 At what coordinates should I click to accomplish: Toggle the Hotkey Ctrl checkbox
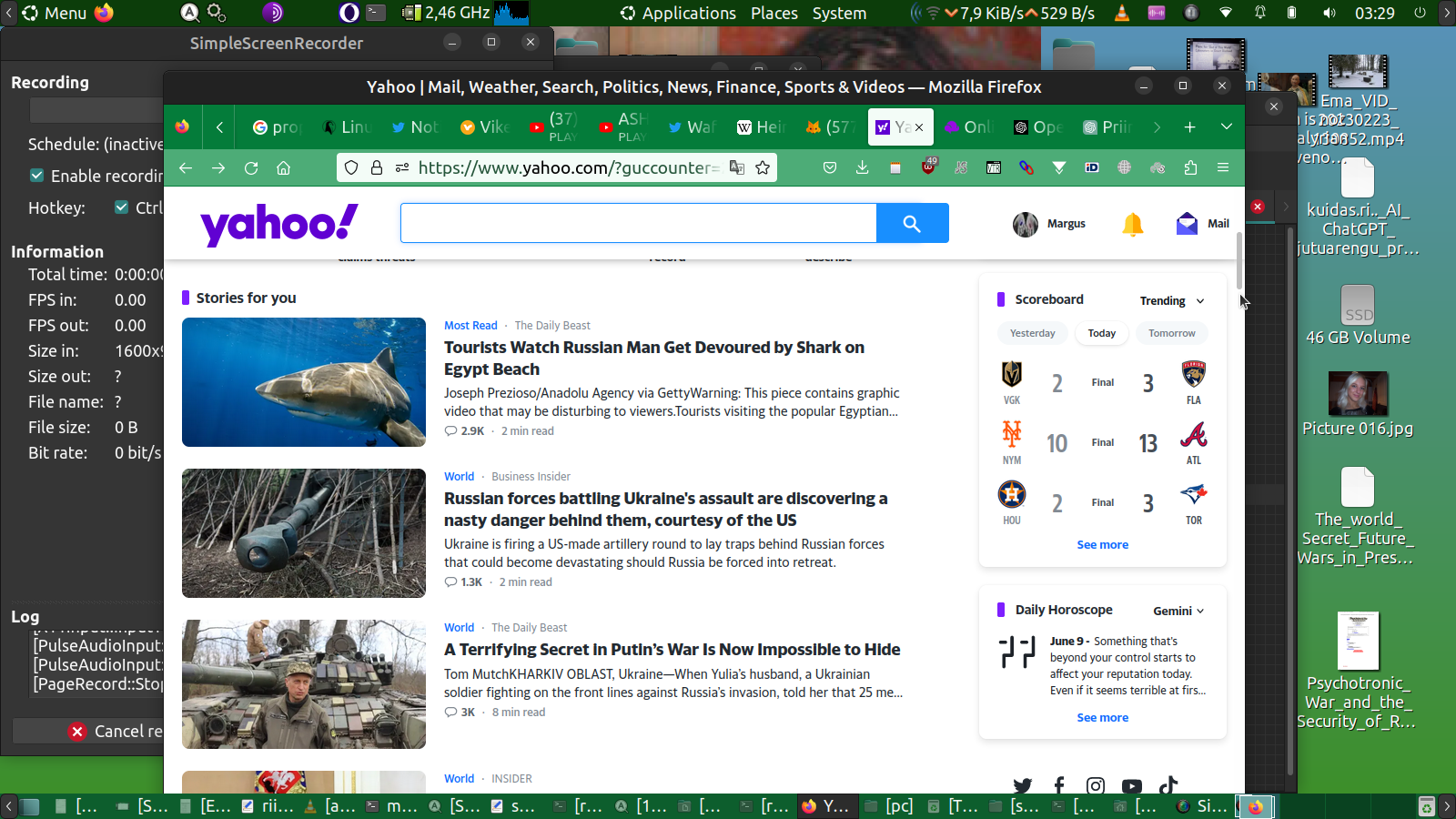click(x=122, y=207)
